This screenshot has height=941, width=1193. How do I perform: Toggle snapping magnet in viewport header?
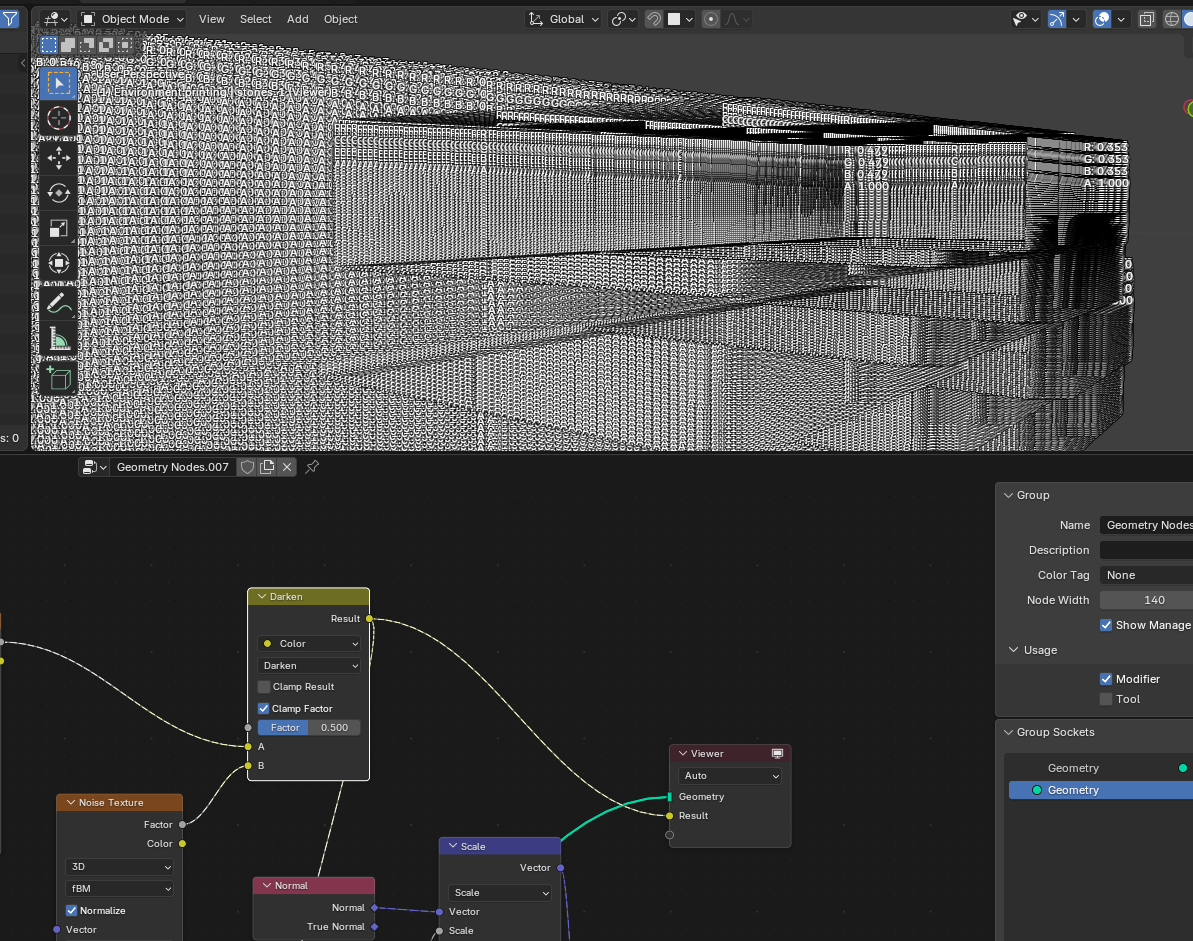[653, 19]
